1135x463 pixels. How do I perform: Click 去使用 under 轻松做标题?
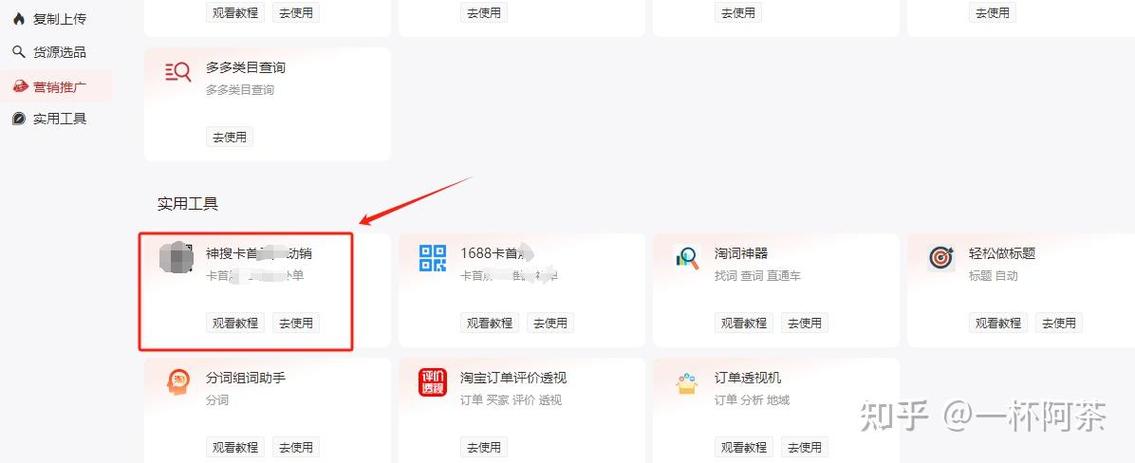click(1059, 323)
